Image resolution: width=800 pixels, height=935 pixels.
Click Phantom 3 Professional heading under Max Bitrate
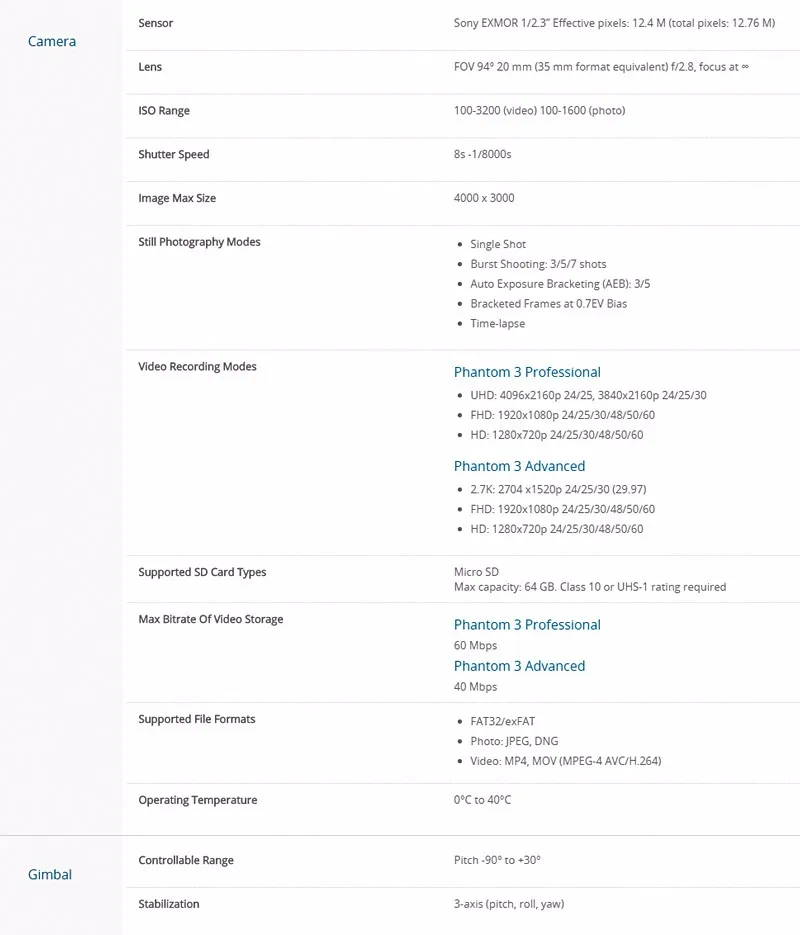(527, 625)
